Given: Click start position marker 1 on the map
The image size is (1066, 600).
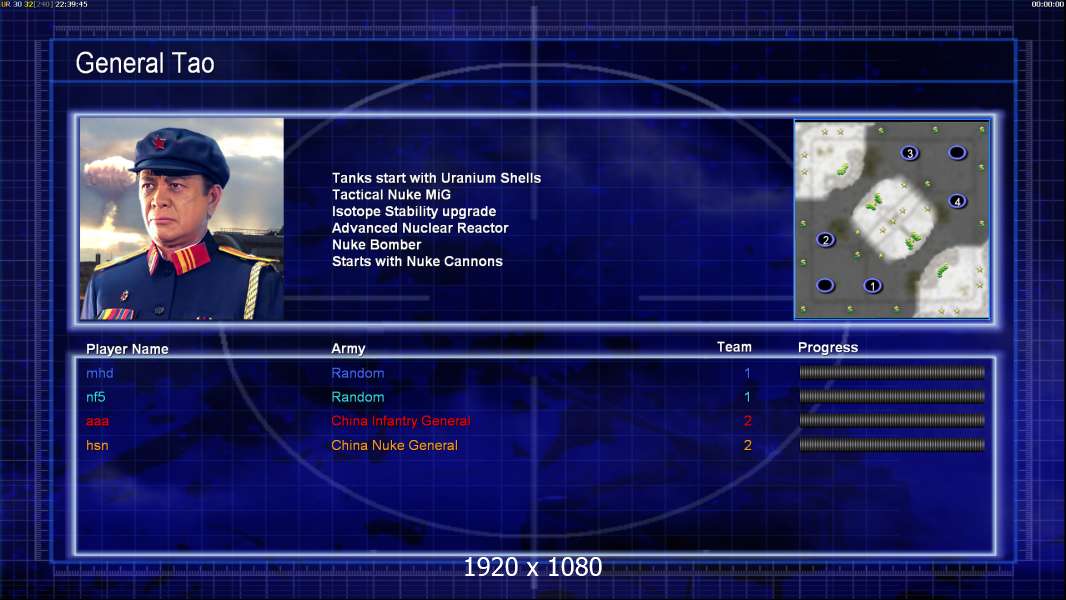Looking at the screenshot, I should click(x=873, y=286).
